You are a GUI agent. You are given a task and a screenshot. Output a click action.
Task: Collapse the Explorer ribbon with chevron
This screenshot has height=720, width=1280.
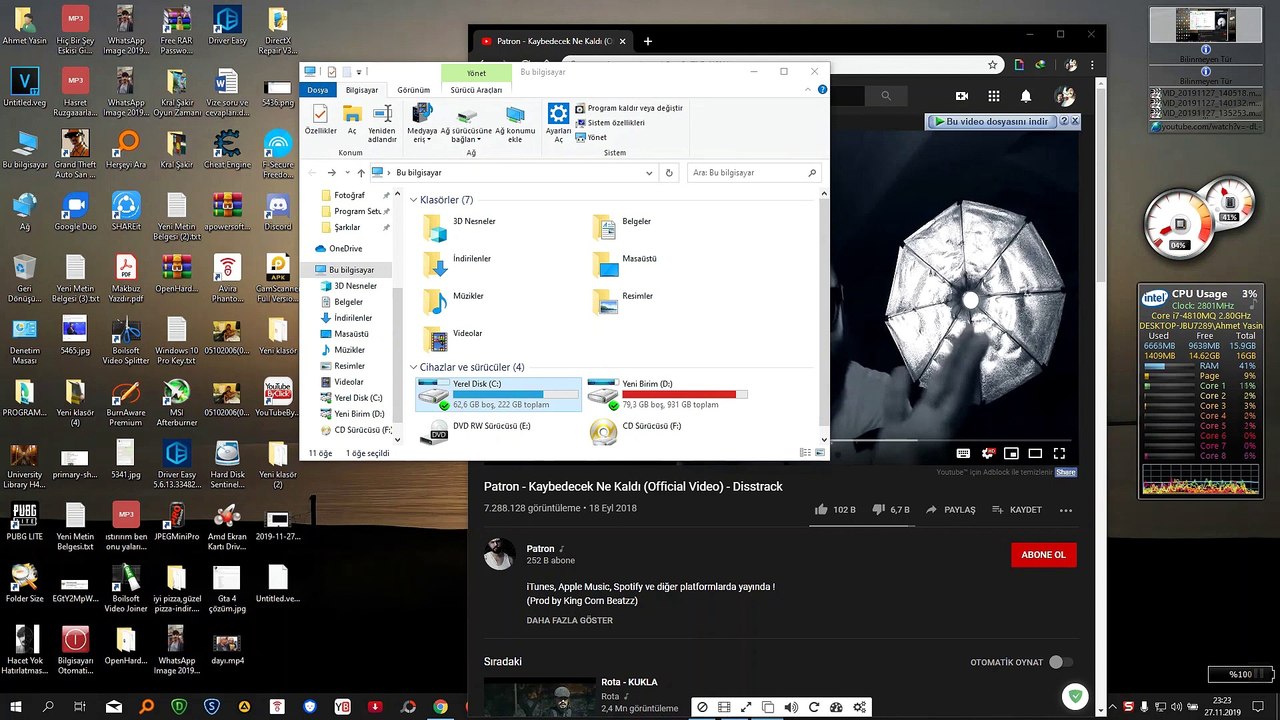(810, 90)
